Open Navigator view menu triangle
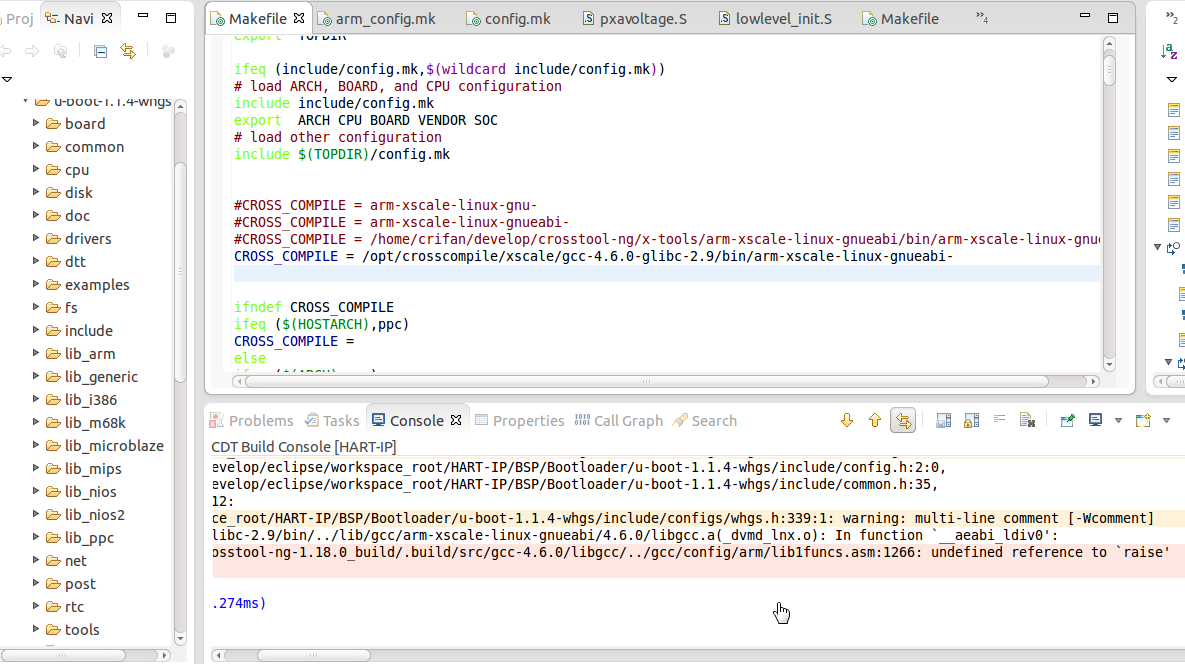The width and height of the screenshot is (1185, 664). 7,79
